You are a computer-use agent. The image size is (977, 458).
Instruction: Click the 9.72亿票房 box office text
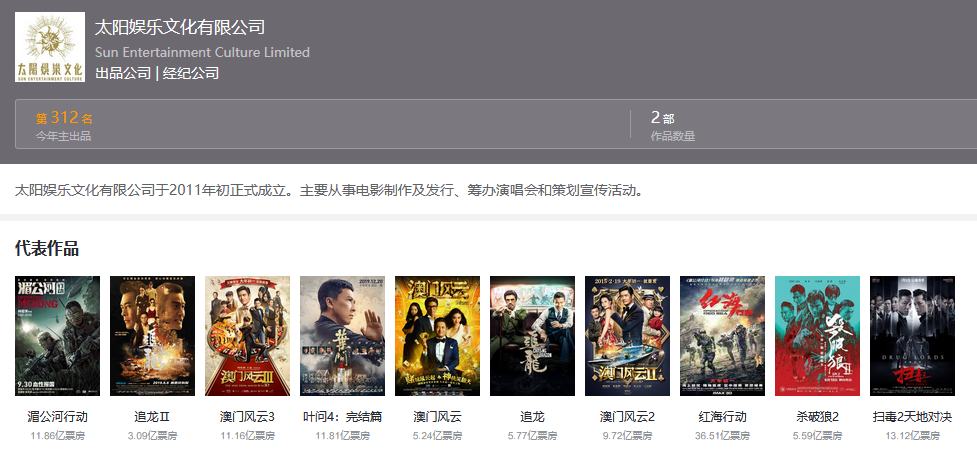tap(627, 436)
